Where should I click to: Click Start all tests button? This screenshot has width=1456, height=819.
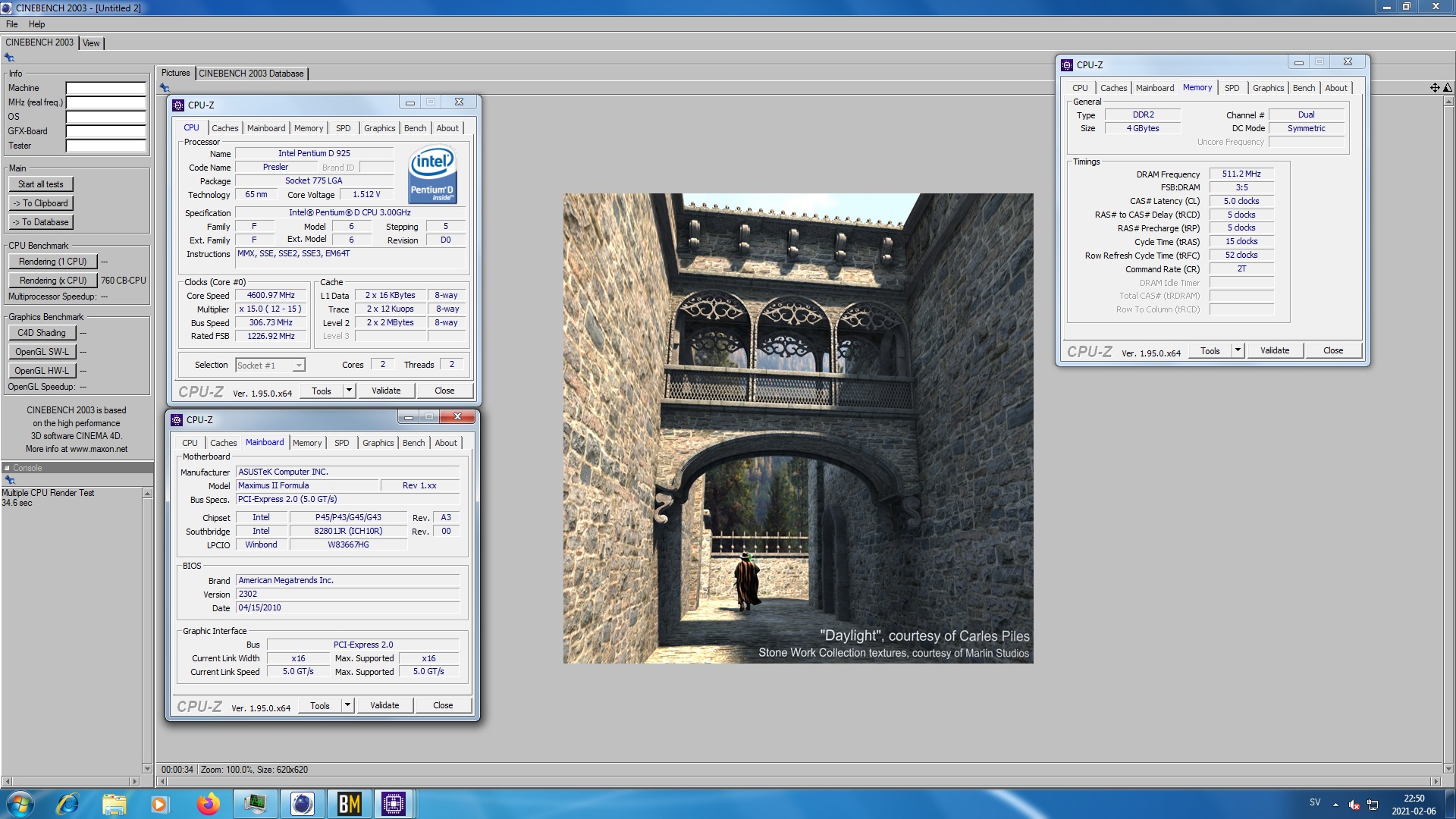(x=41, y=184)
